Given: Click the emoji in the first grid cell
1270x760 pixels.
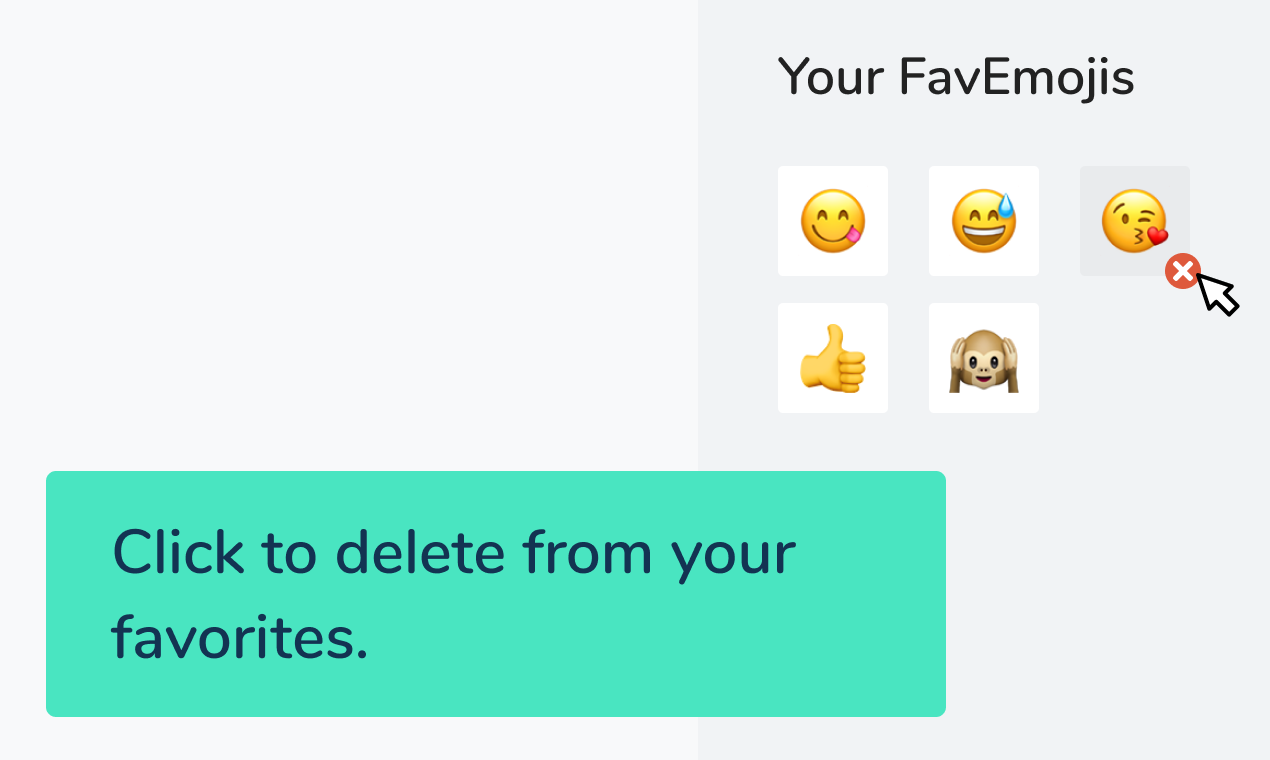Looking at the screenshot, I should coord(833,220).
